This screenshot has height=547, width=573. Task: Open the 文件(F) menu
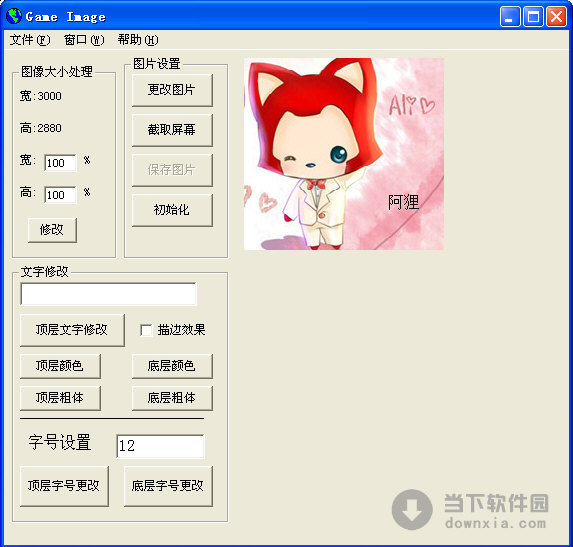point(30,39)
